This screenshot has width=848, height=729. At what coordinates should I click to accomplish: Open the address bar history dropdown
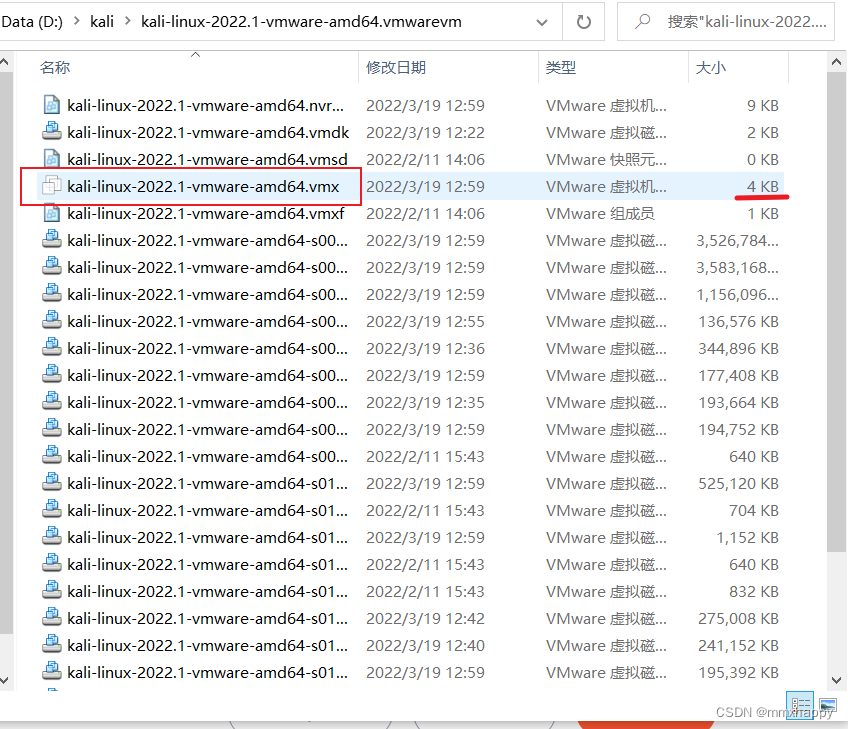541,22
